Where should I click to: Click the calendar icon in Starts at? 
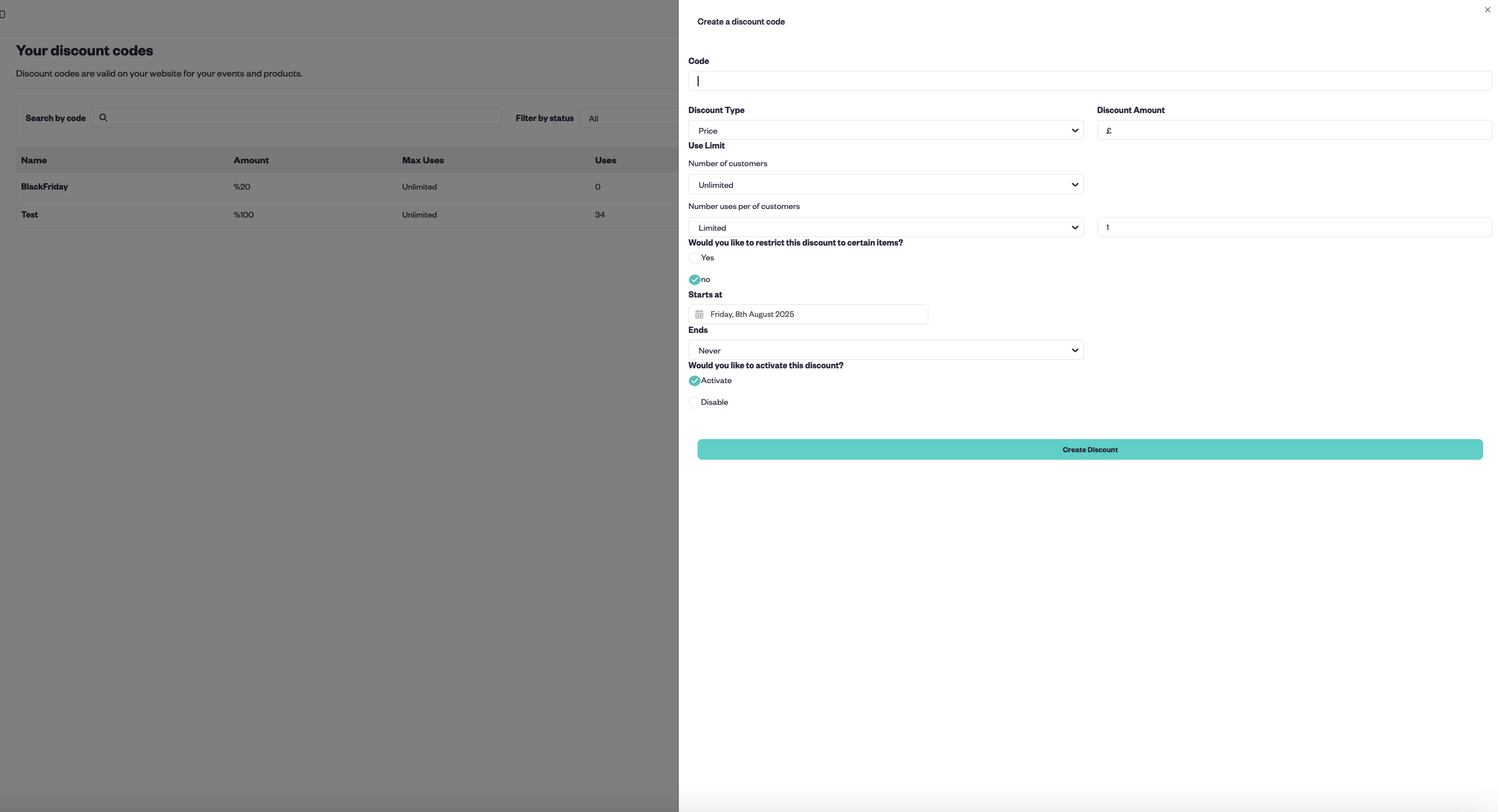tap(699, 315)
